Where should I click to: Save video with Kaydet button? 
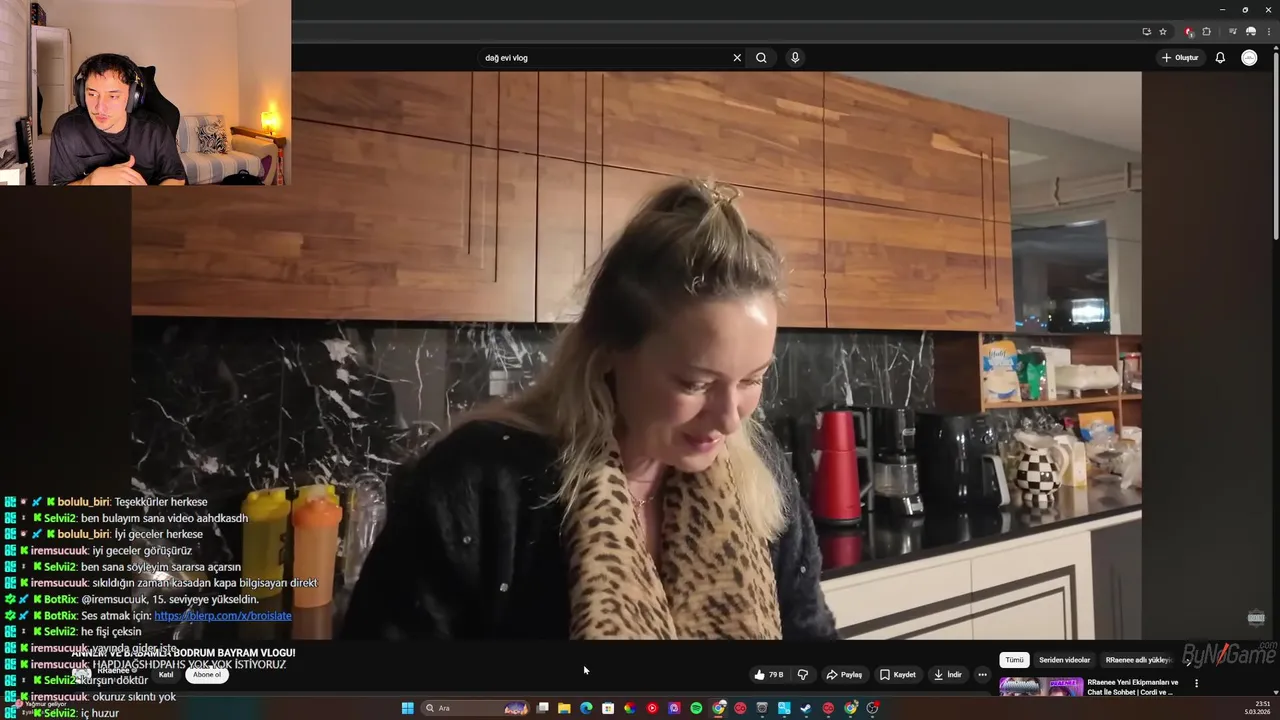[x=898, y=675]
